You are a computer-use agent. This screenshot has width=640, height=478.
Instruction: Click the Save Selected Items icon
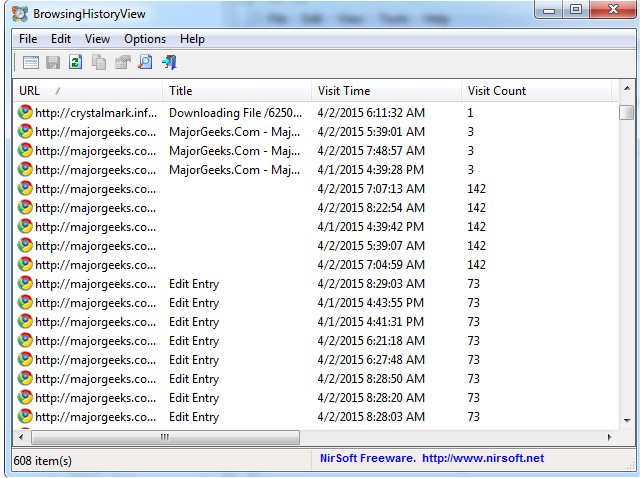pyautogui.click(x=53, y=63)
